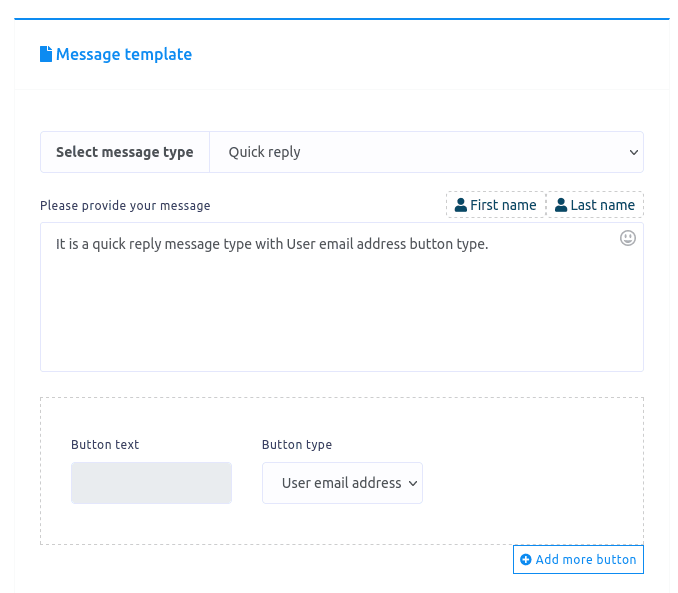Click the Button text input field
Screen dimensions: 678x593
pos(151,483)
